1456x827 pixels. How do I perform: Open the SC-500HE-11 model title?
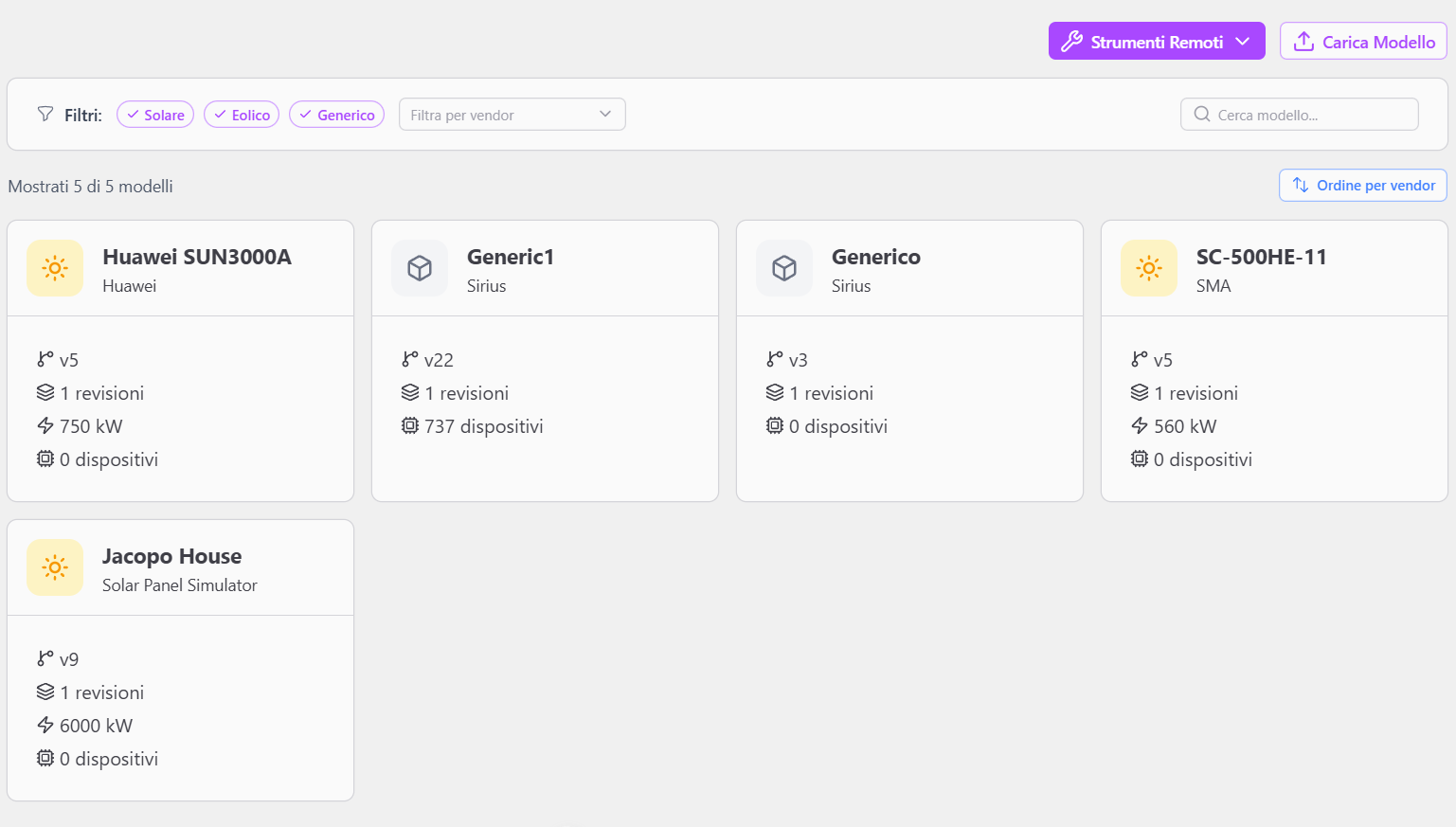1261,257
